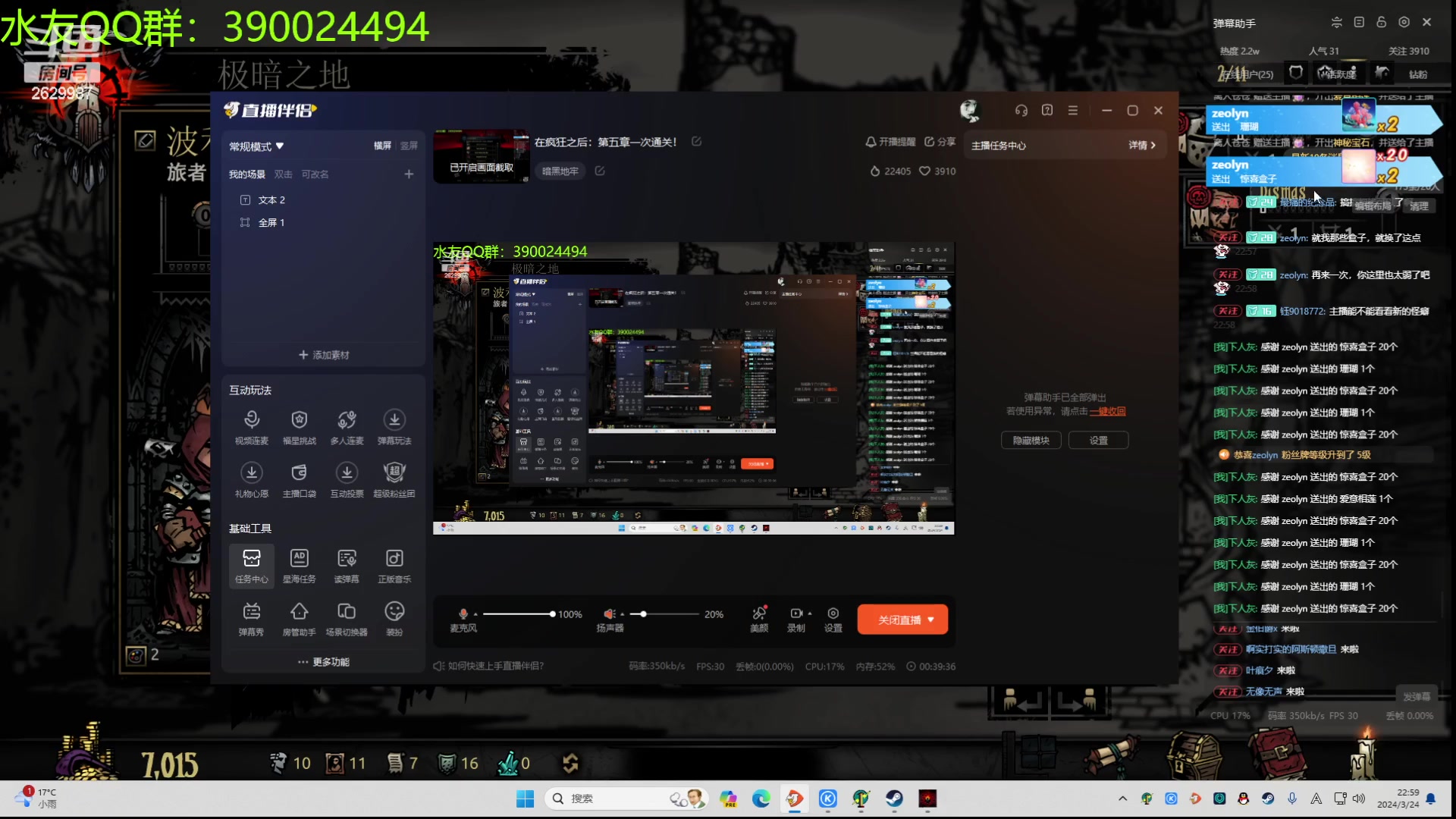Open 弹幕助手 settings gear icon
The height and width of the screenshot is (819, 1456).
point(1404,23)
